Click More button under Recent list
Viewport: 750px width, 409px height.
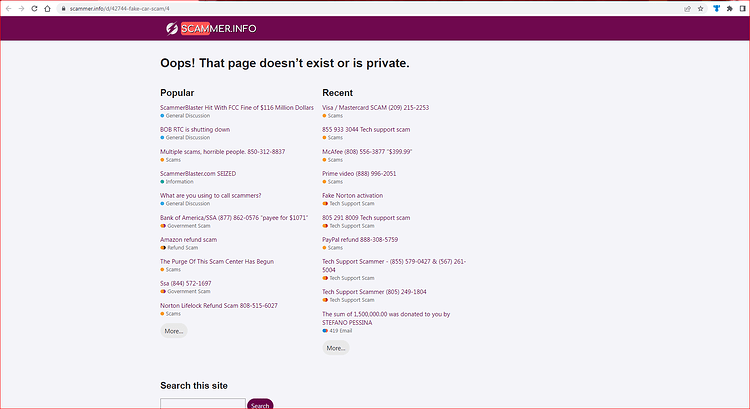(336, 348)
